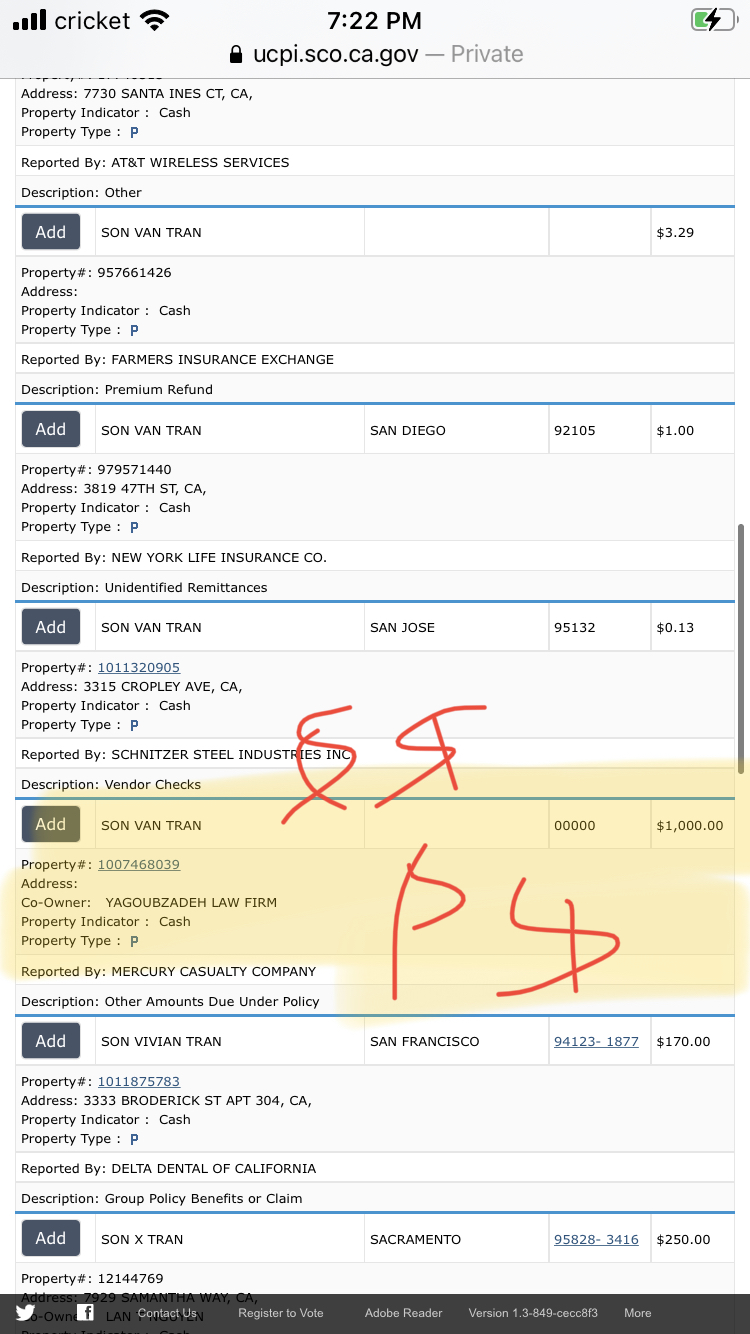Click Property Type P for property 1011320905
The width and height of the screenshot is (750, 1334).
click(x=134, y=725)
